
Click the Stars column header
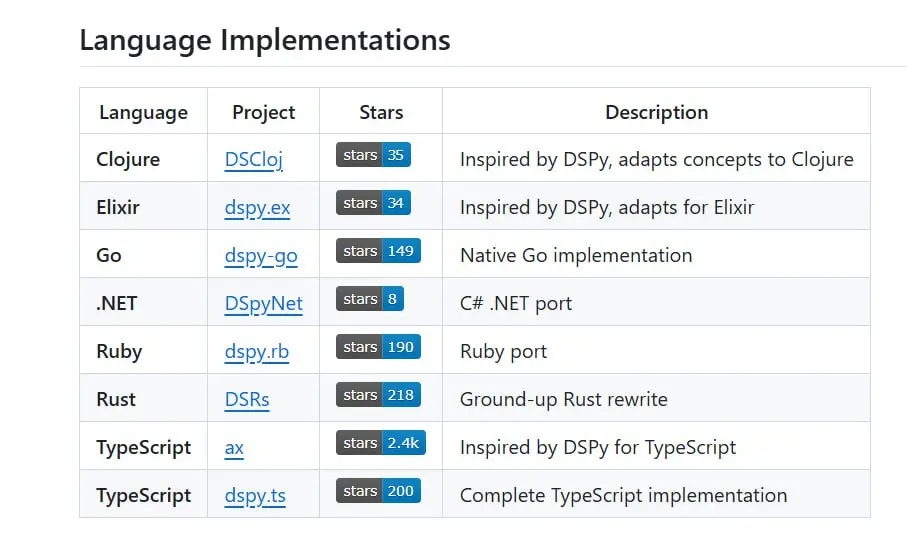381,112
